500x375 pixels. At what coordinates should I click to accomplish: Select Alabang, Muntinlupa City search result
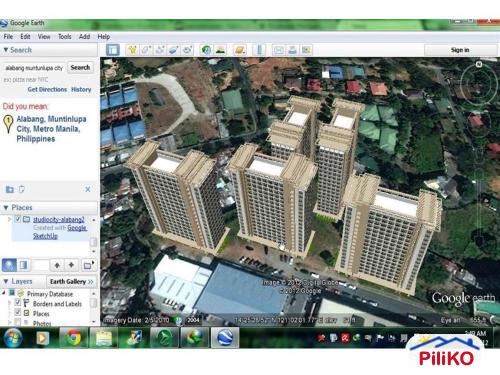(51, 129)
